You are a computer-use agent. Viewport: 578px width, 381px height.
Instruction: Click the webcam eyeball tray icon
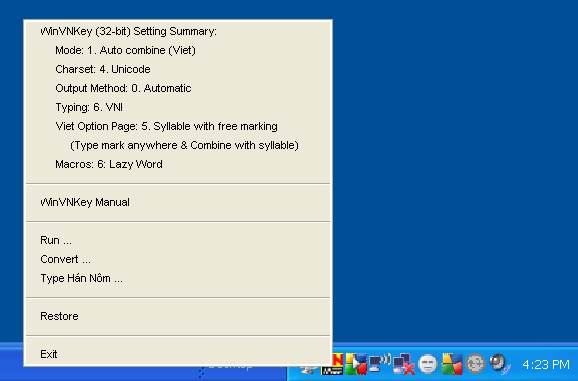coord(499,363)
